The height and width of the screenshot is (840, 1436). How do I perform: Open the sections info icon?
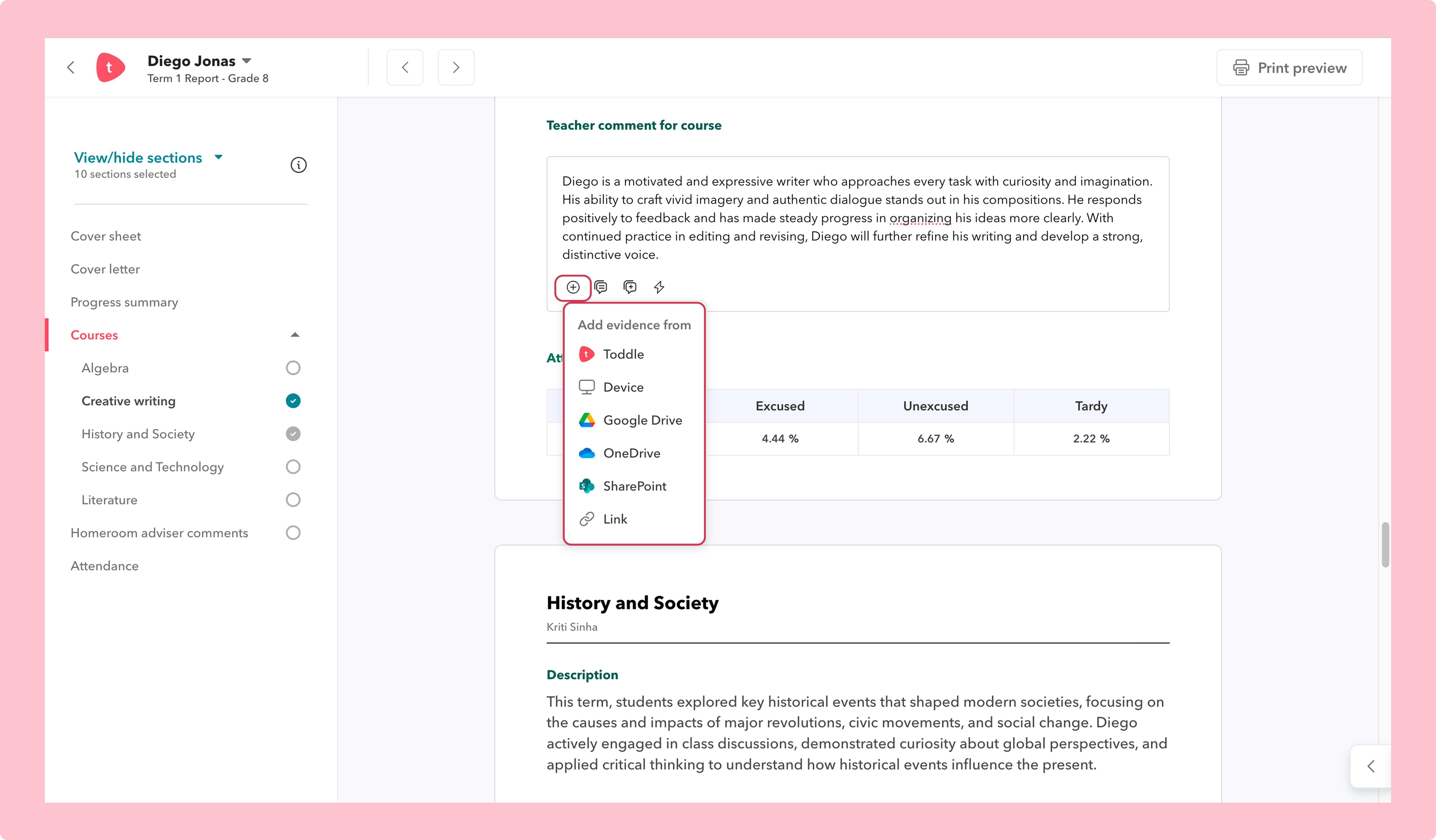299,165
